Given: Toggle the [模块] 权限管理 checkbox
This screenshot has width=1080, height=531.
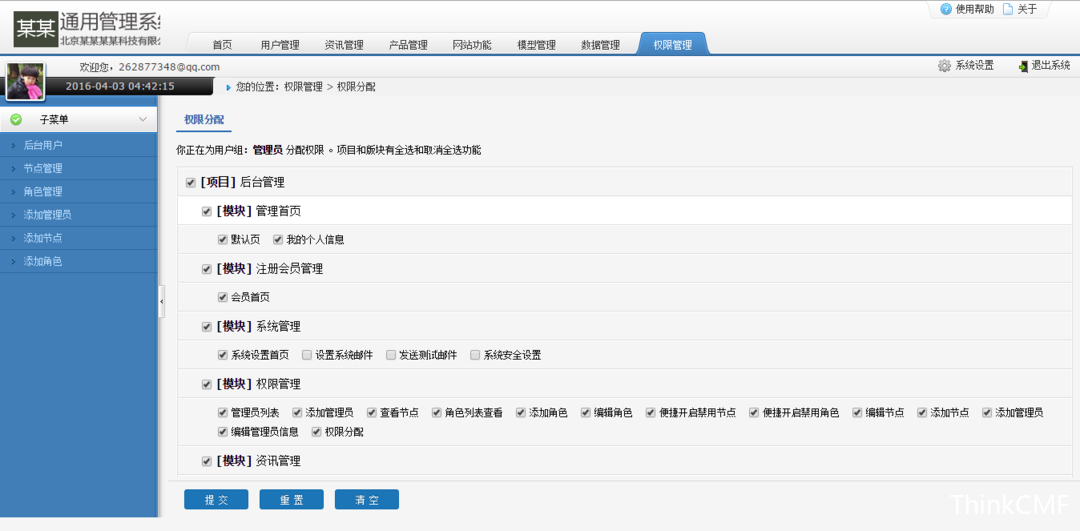Looking at the screenshot, I should pos(207,384).
